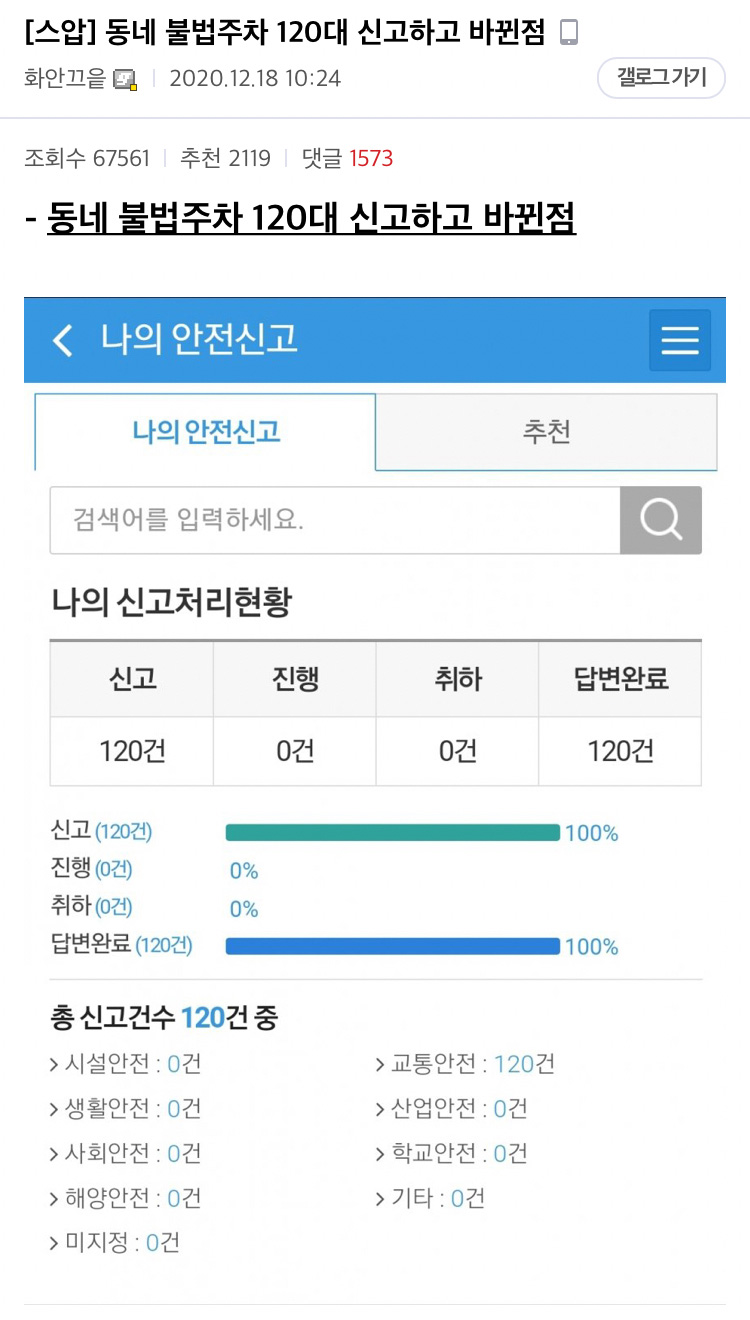The width and height of the screenshot is (750, 1320).
Task: Tap the back arrow in the blue header
Action: click(x=62, y=340)
